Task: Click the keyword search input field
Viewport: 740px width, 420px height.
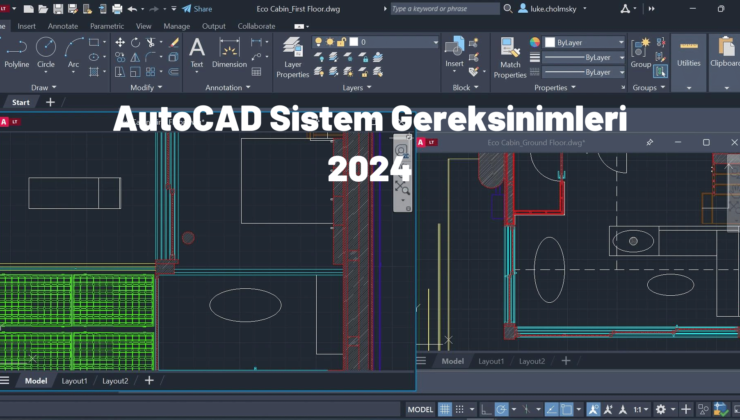Action: [445, 8]
